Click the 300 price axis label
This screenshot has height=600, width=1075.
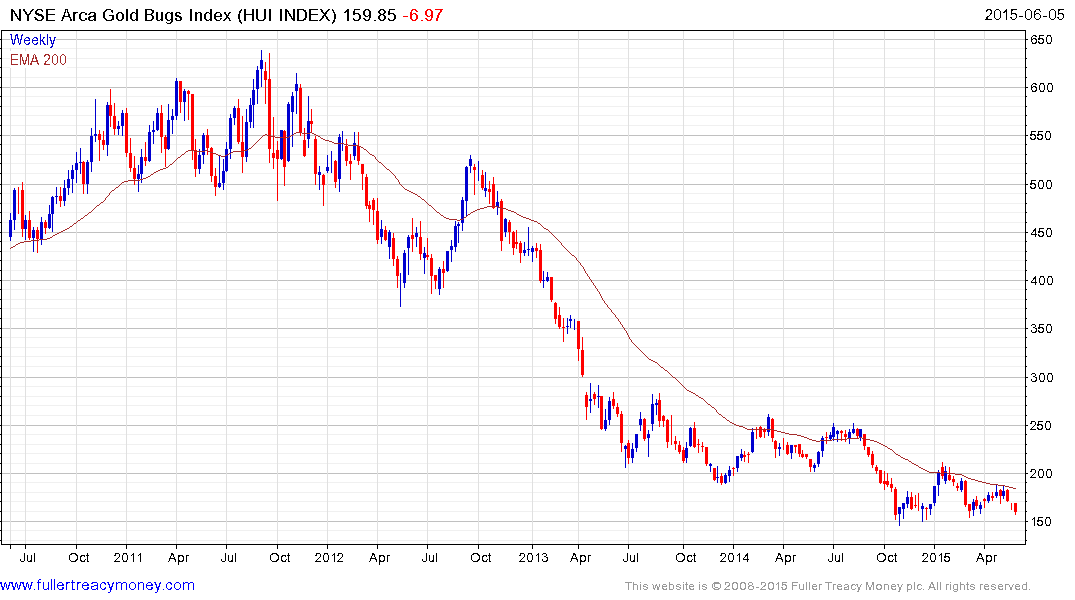coord(1041,377)
